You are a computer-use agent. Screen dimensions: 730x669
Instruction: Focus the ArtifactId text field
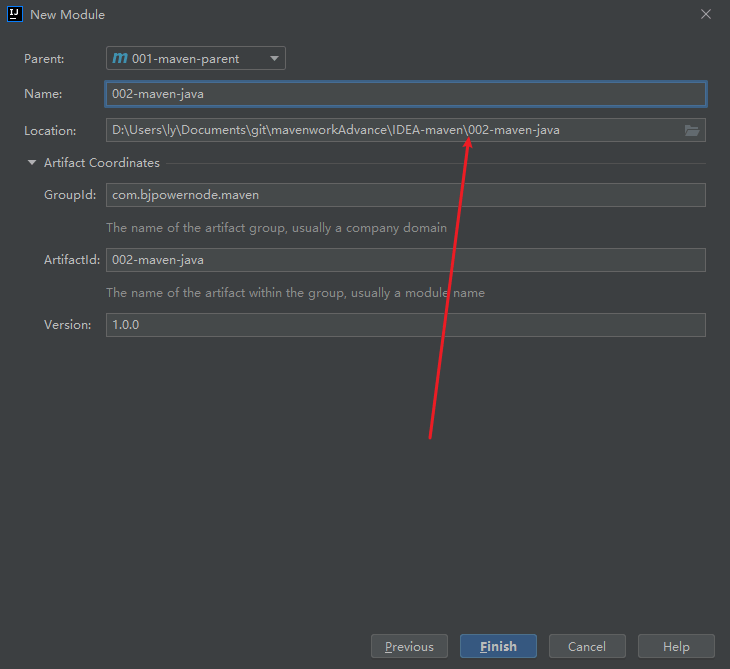[406, 260]
